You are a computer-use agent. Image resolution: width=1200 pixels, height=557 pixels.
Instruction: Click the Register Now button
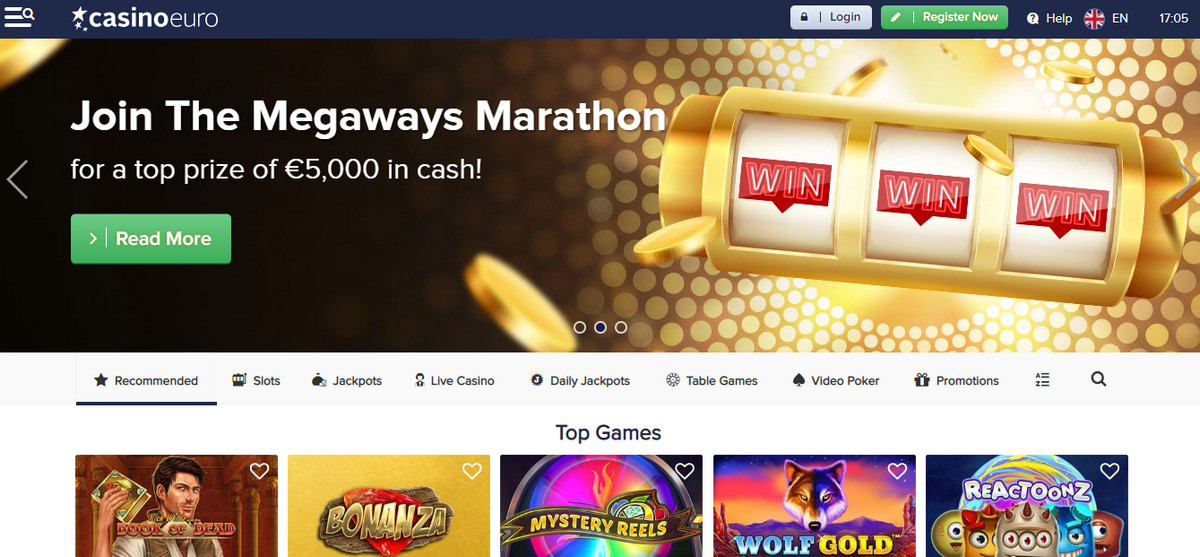[x=945, y=17]
